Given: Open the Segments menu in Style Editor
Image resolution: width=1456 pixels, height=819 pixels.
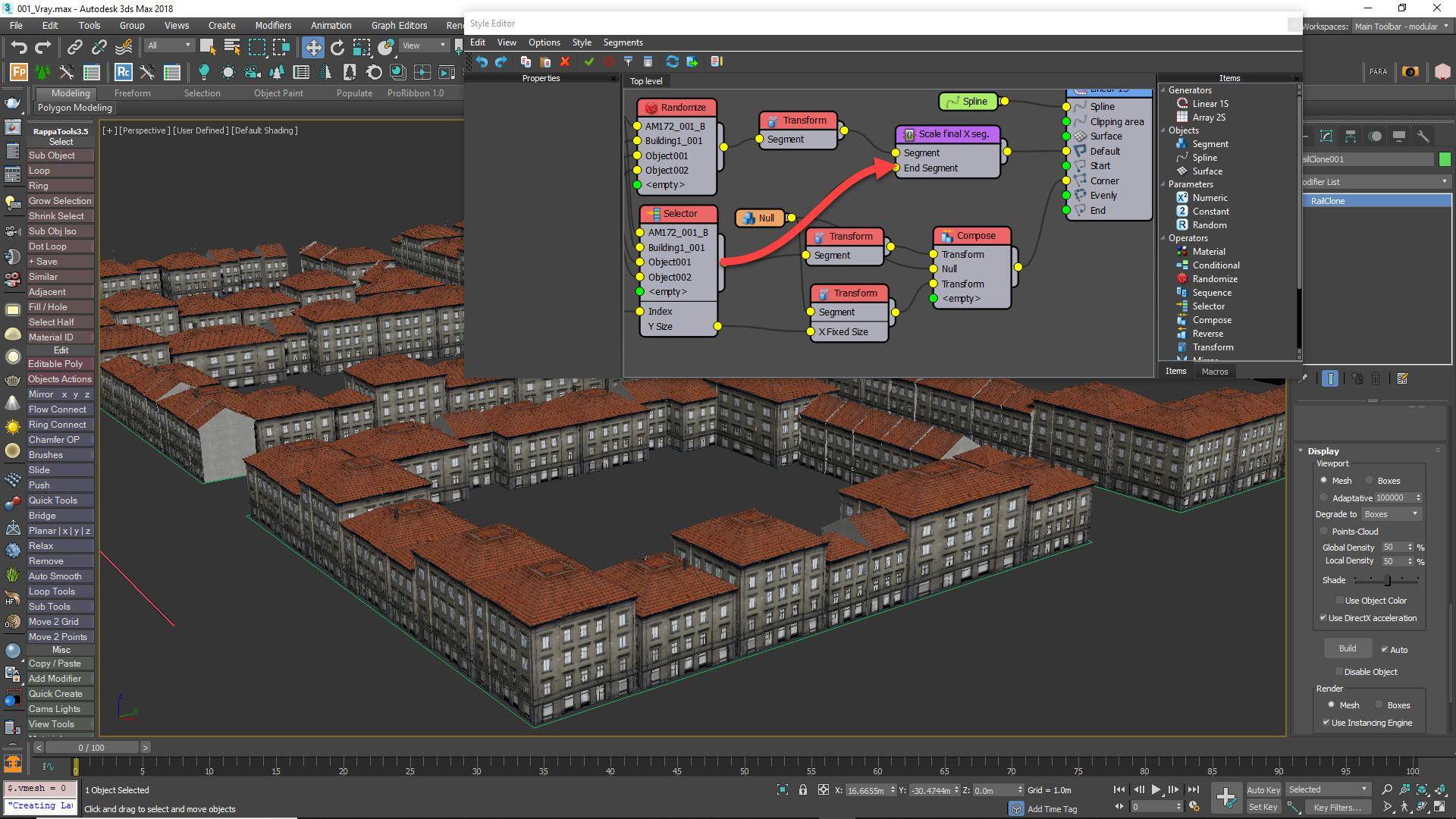Looking at the screenshot, I should 623,42.
